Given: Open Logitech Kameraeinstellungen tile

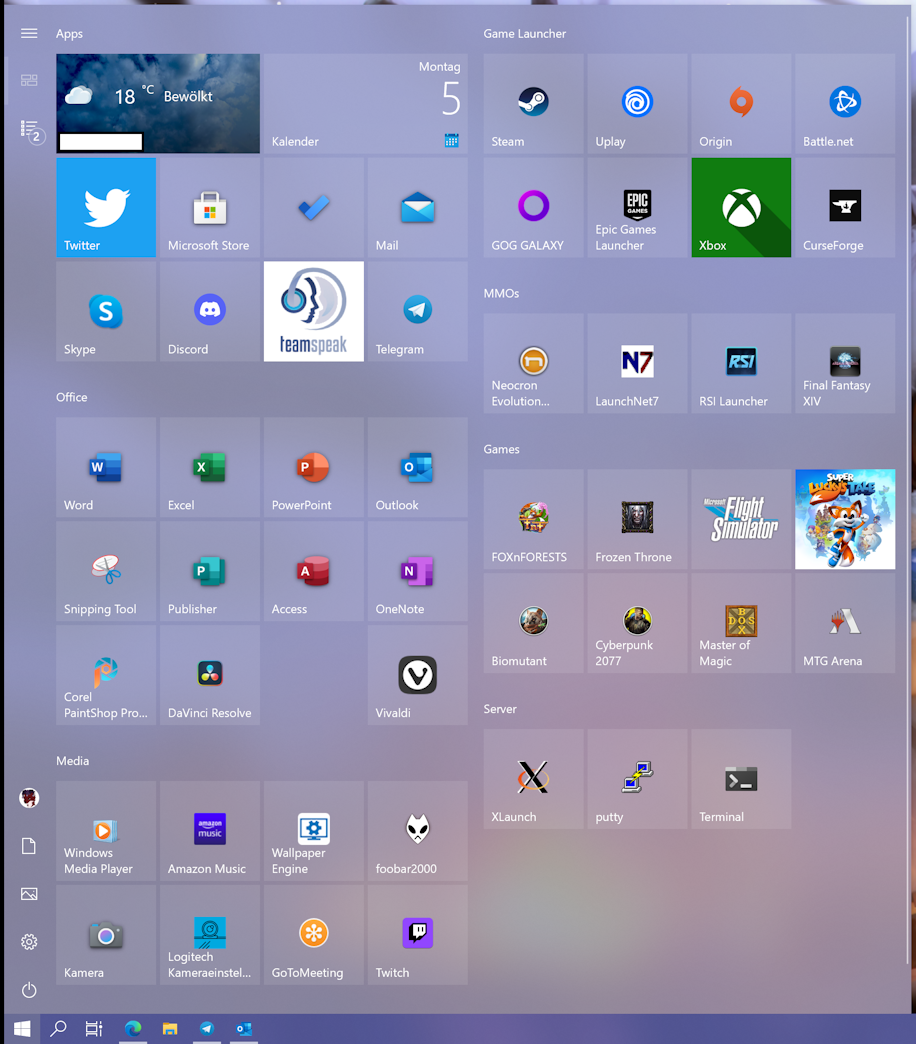Looking at the screenshot, I should pos(210,934).
